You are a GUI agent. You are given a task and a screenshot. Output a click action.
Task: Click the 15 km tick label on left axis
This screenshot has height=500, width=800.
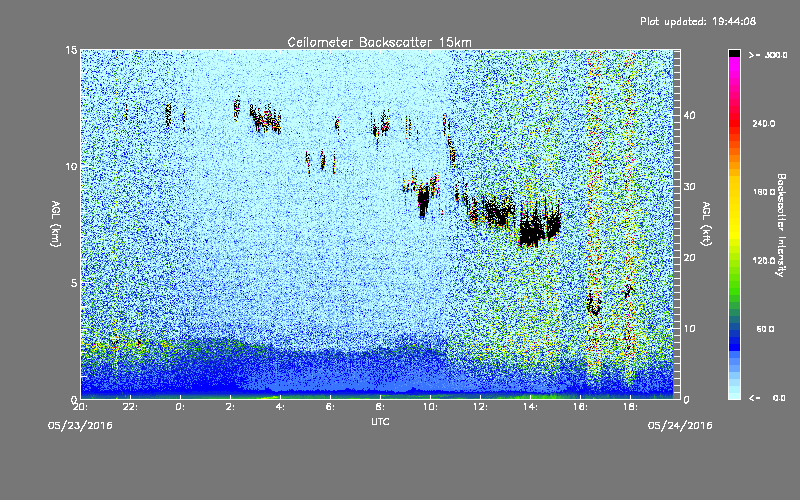[x=71, y=50]
